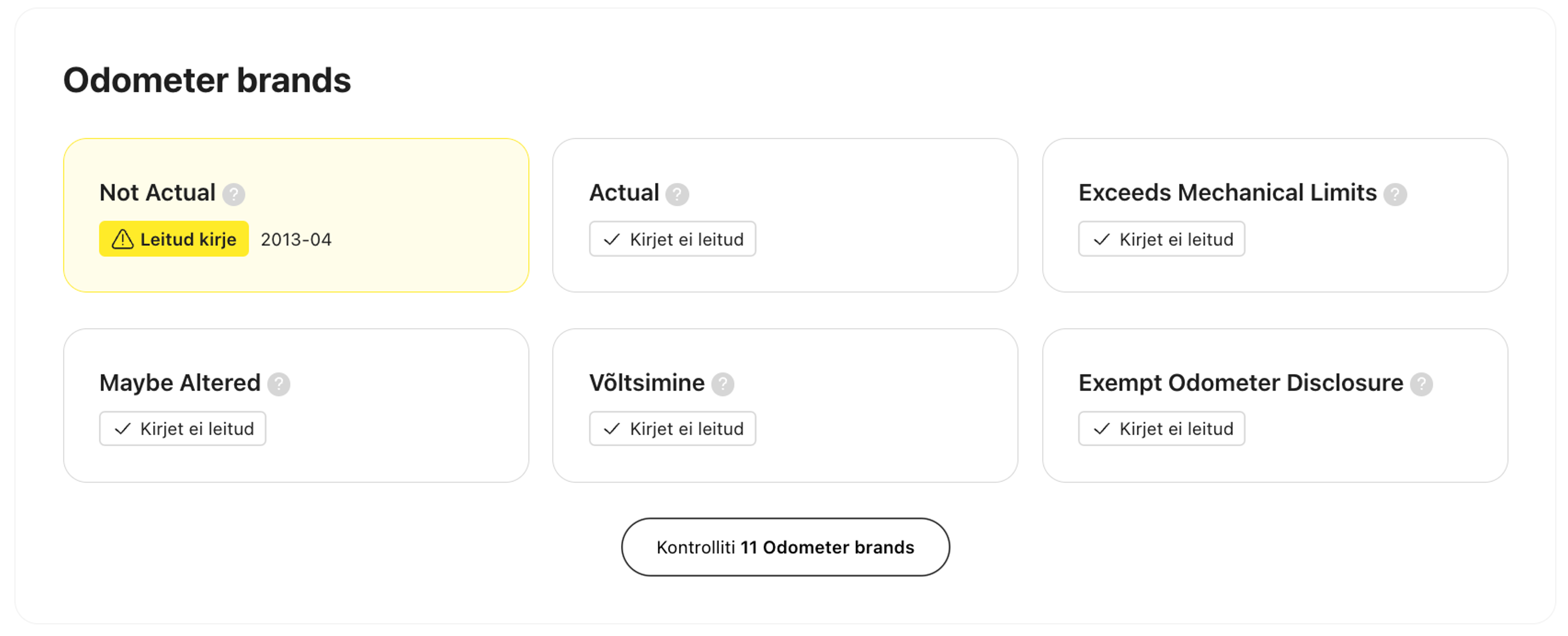Click question mark beside Actual heading
Screen dimensions: 1568x636
(x=677, y=195)
